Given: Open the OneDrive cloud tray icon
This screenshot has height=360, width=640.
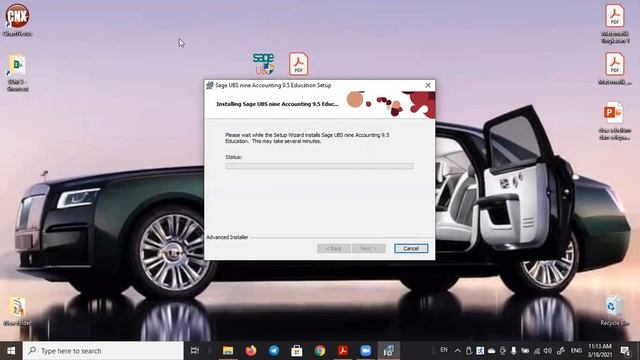Looking at the screenshot, I should [x=491, y=351].
